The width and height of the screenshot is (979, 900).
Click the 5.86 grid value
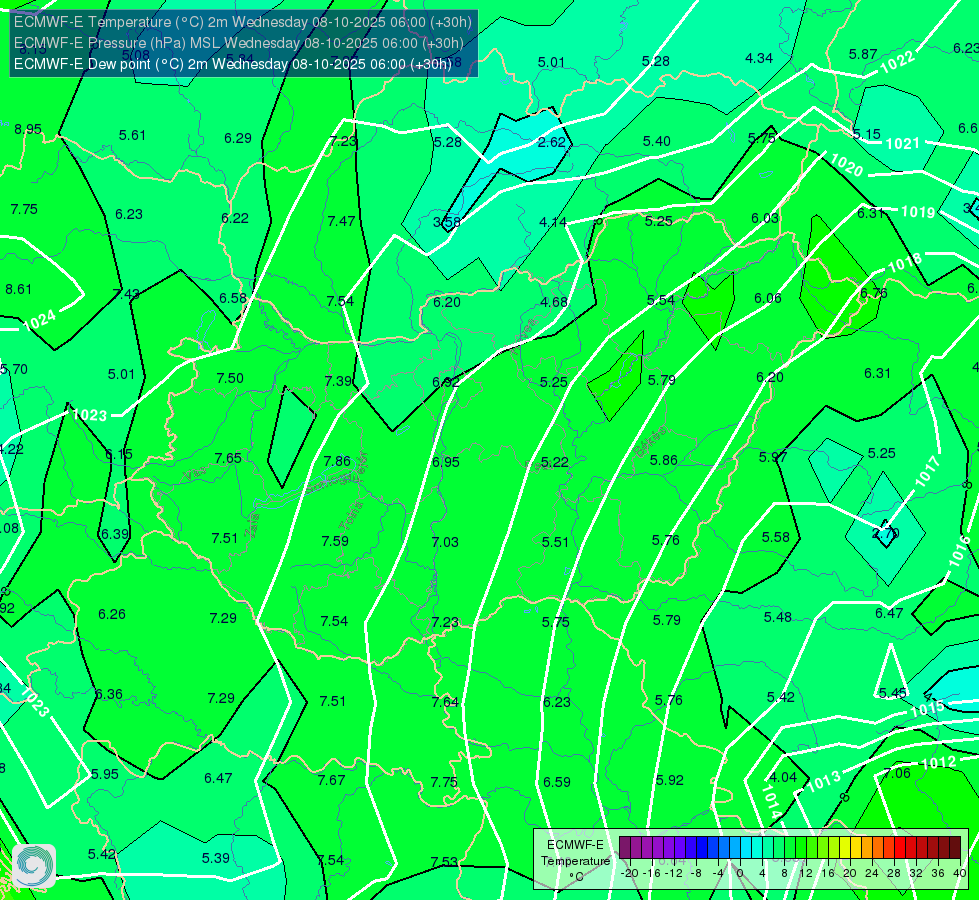(x=664, y=460)
